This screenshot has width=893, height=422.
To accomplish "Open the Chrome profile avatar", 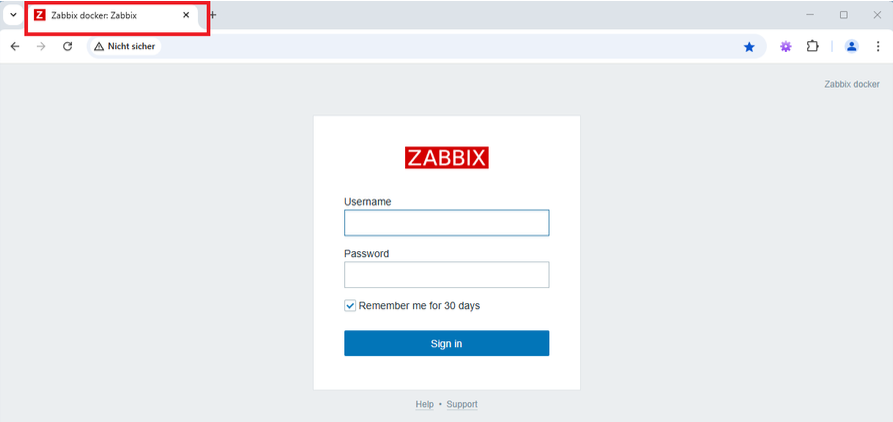I will [851, 47].
